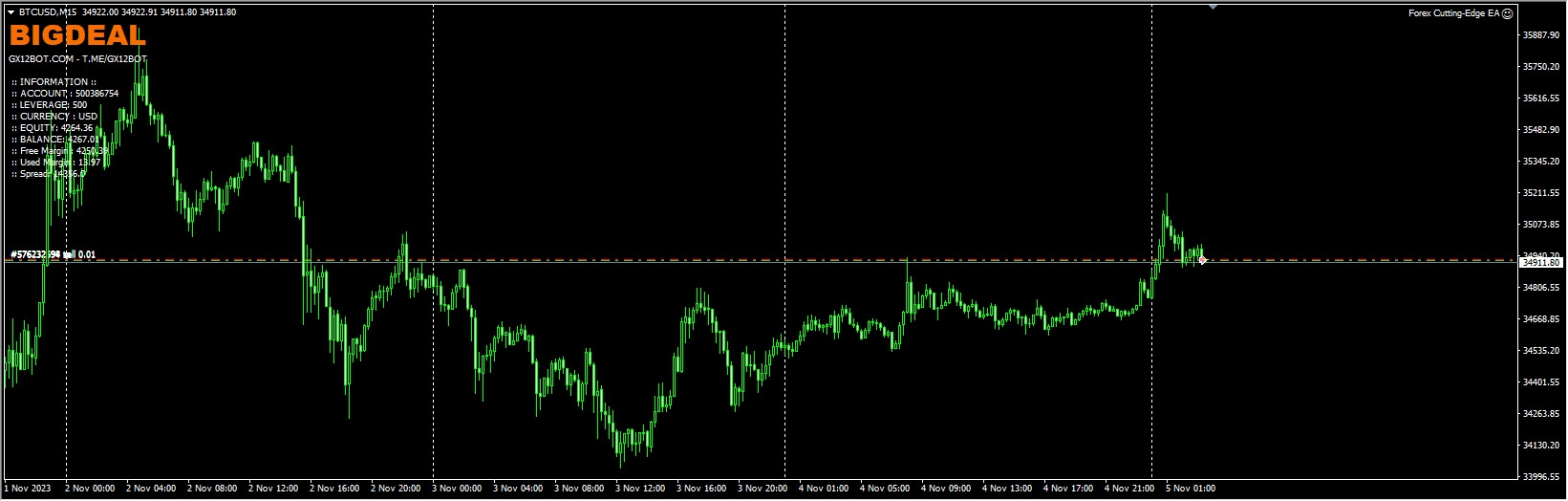Click the 4 Nov 13:00 time label

1007,489
